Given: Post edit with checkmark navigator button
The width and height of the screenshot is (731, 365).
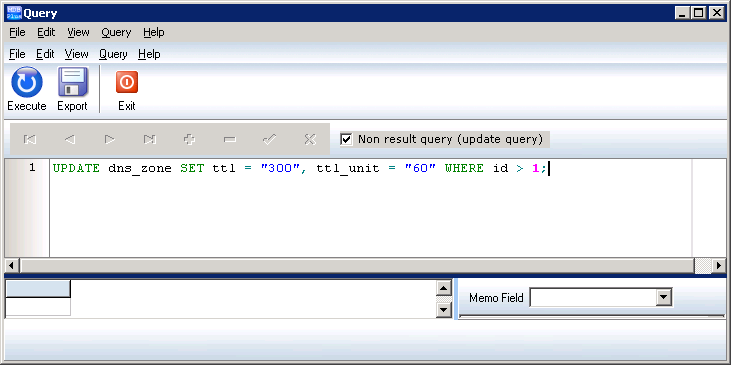Looking at the screenshot, I should 269,139.
